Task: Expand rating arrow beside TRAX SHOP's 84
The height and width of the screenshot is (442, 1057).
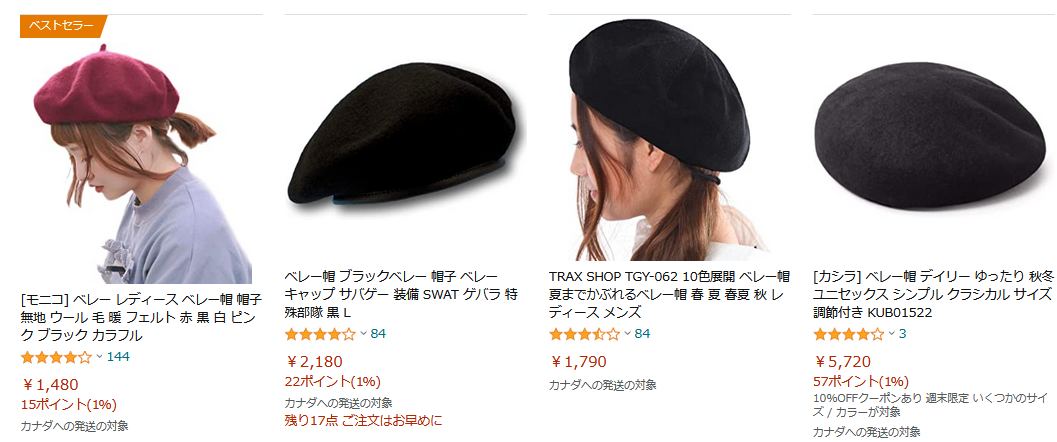Action: point(628,334)
